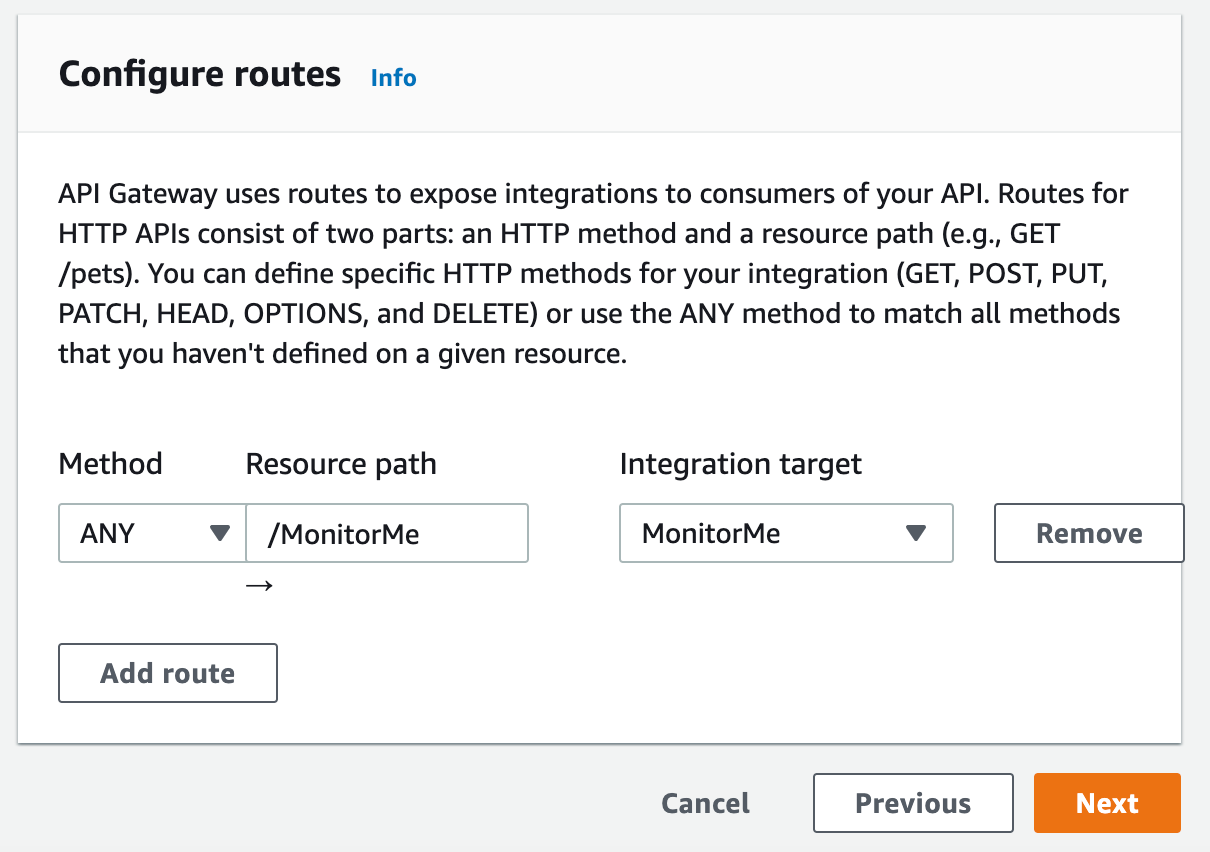This screenshot has height=852, width=1210.
Task: Proceed with the orange Next button
Action: coord(1107,803)
